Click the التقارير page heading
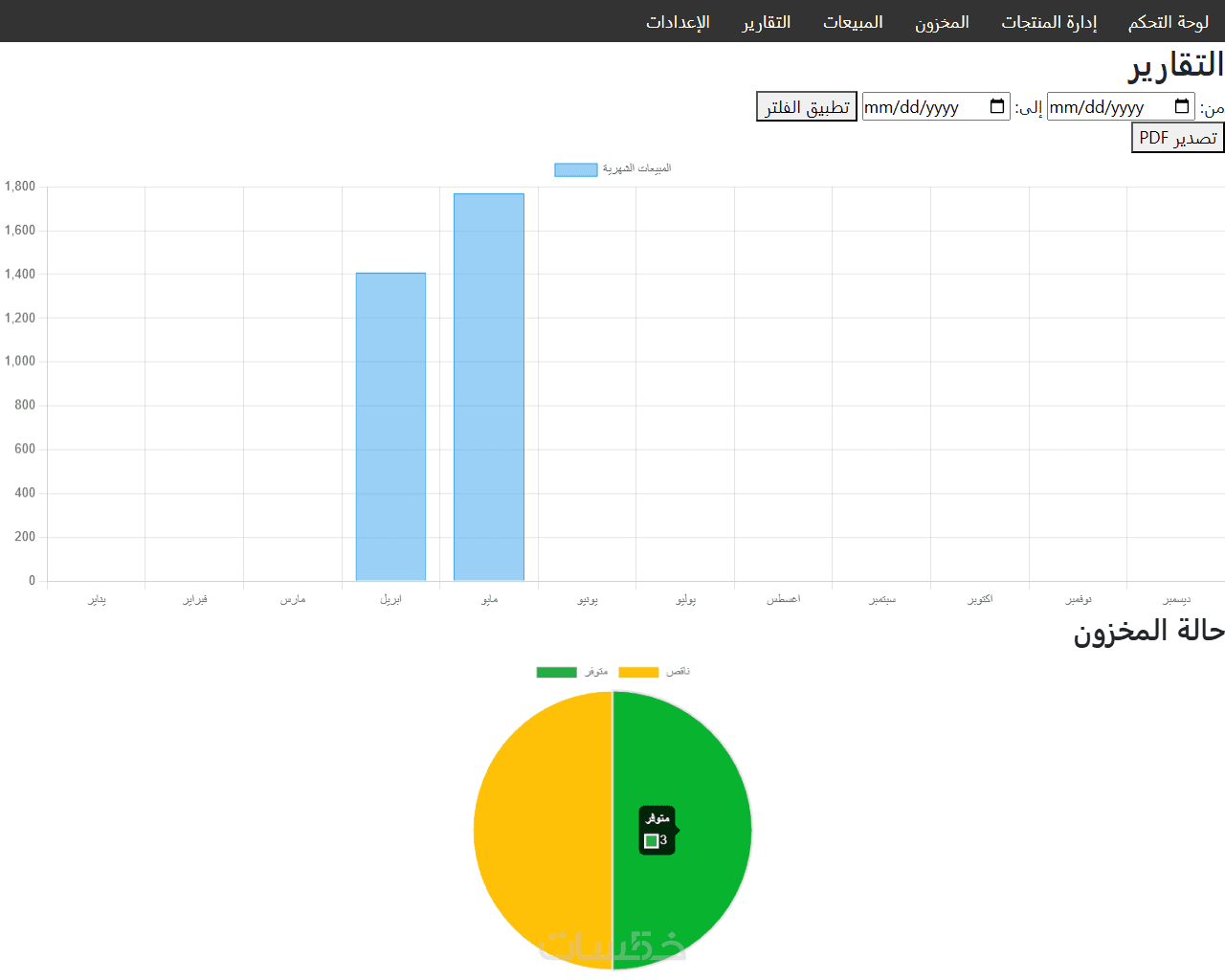 [1176, 65]
